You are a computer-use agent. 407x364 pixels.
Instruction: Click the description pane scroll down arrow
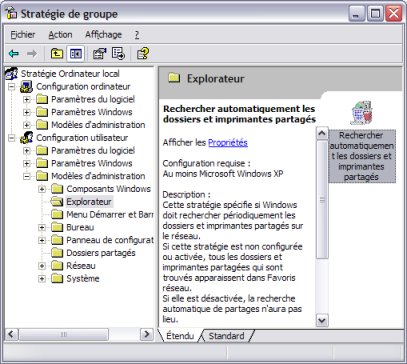point(322,320)
